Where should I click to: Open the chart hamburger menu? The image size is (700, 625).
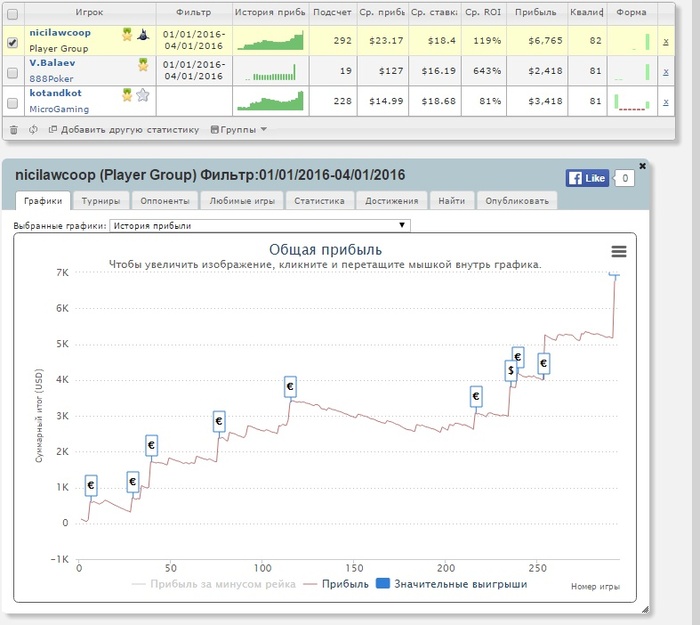tap(618, 251)
